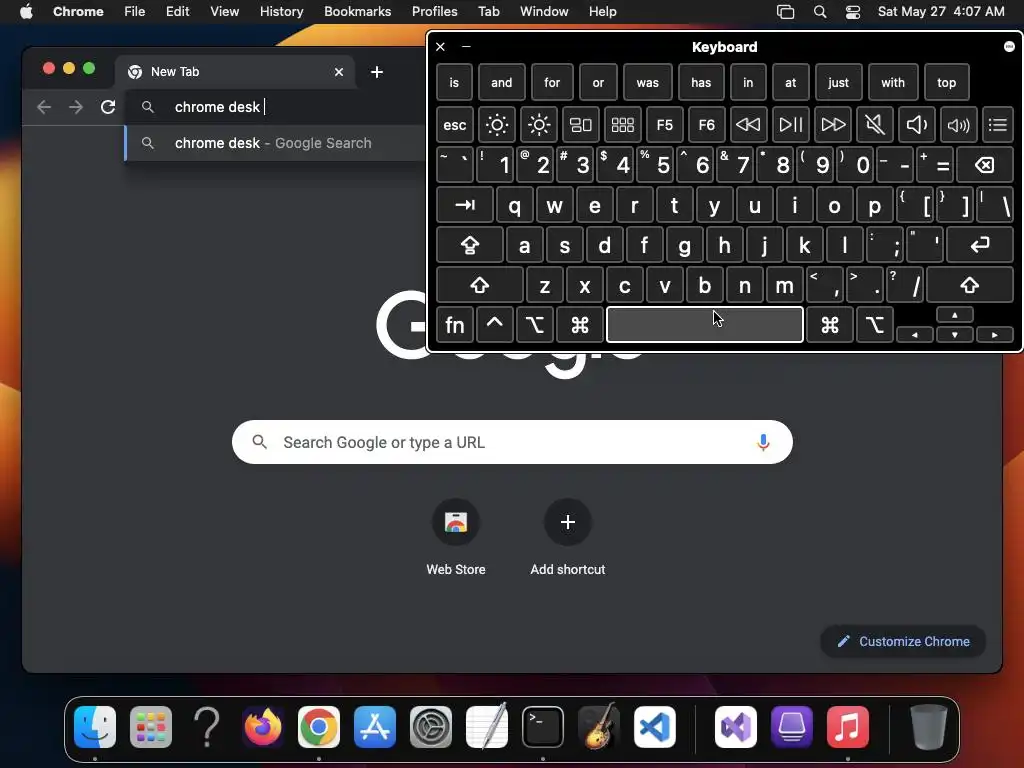Click the address bar with 'chrome desk'
This screenshot has height=768, width=1024.
coord(274,106)
